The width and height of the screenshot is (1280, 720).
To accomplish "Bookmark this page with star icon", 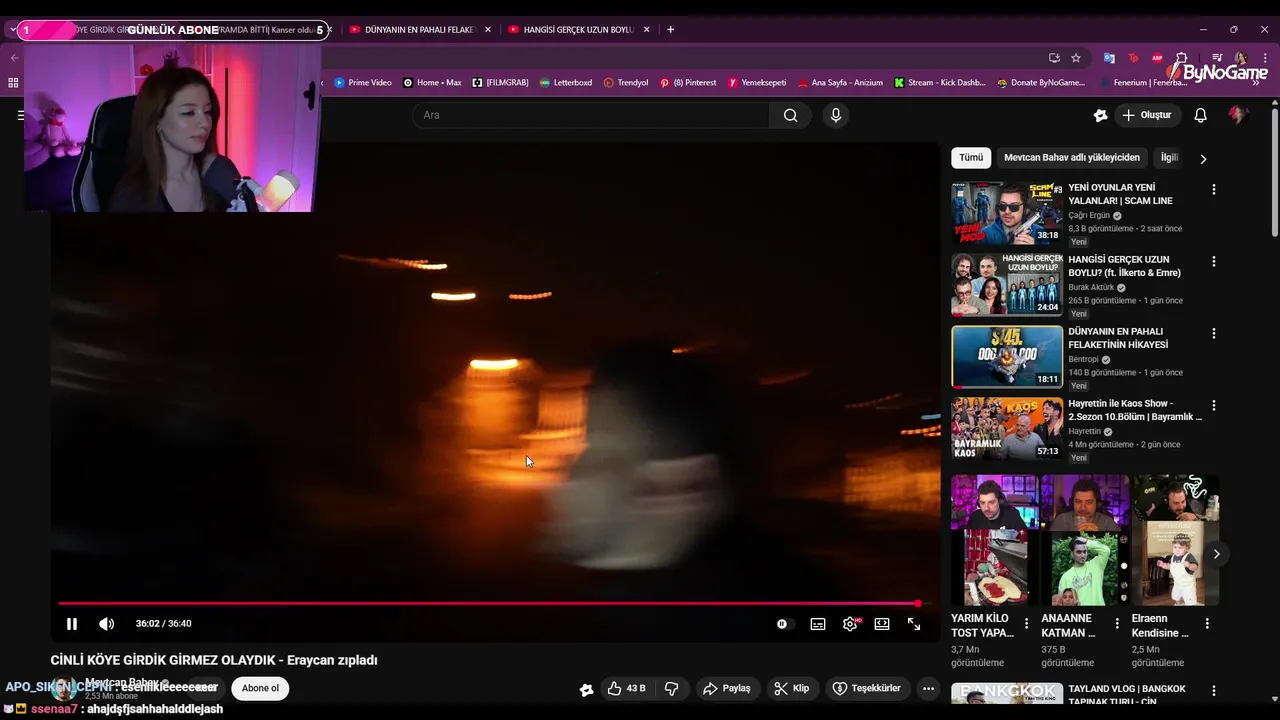I will (x=1075, y=58).
